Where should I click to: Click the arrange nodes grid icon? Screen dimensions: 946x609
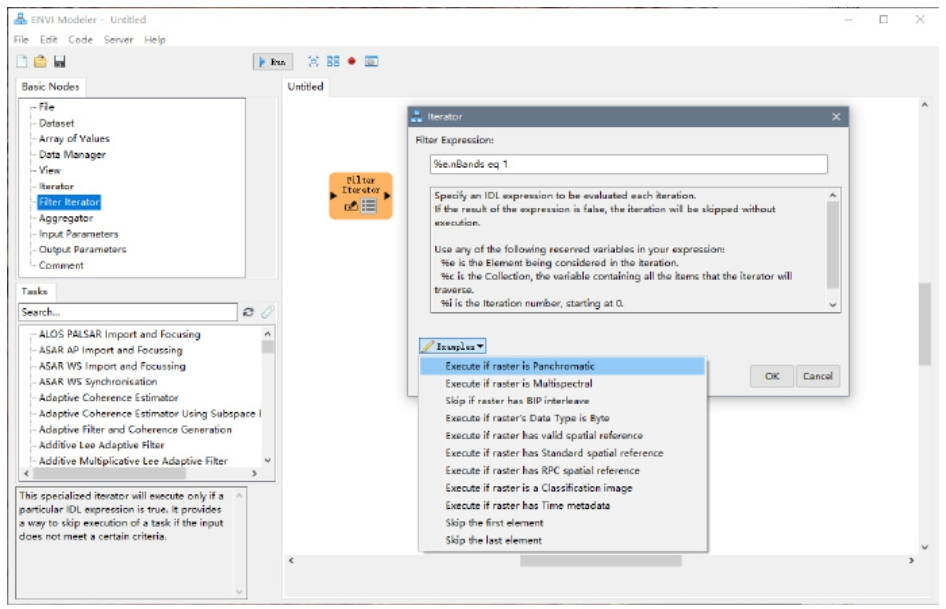point(333,61)
